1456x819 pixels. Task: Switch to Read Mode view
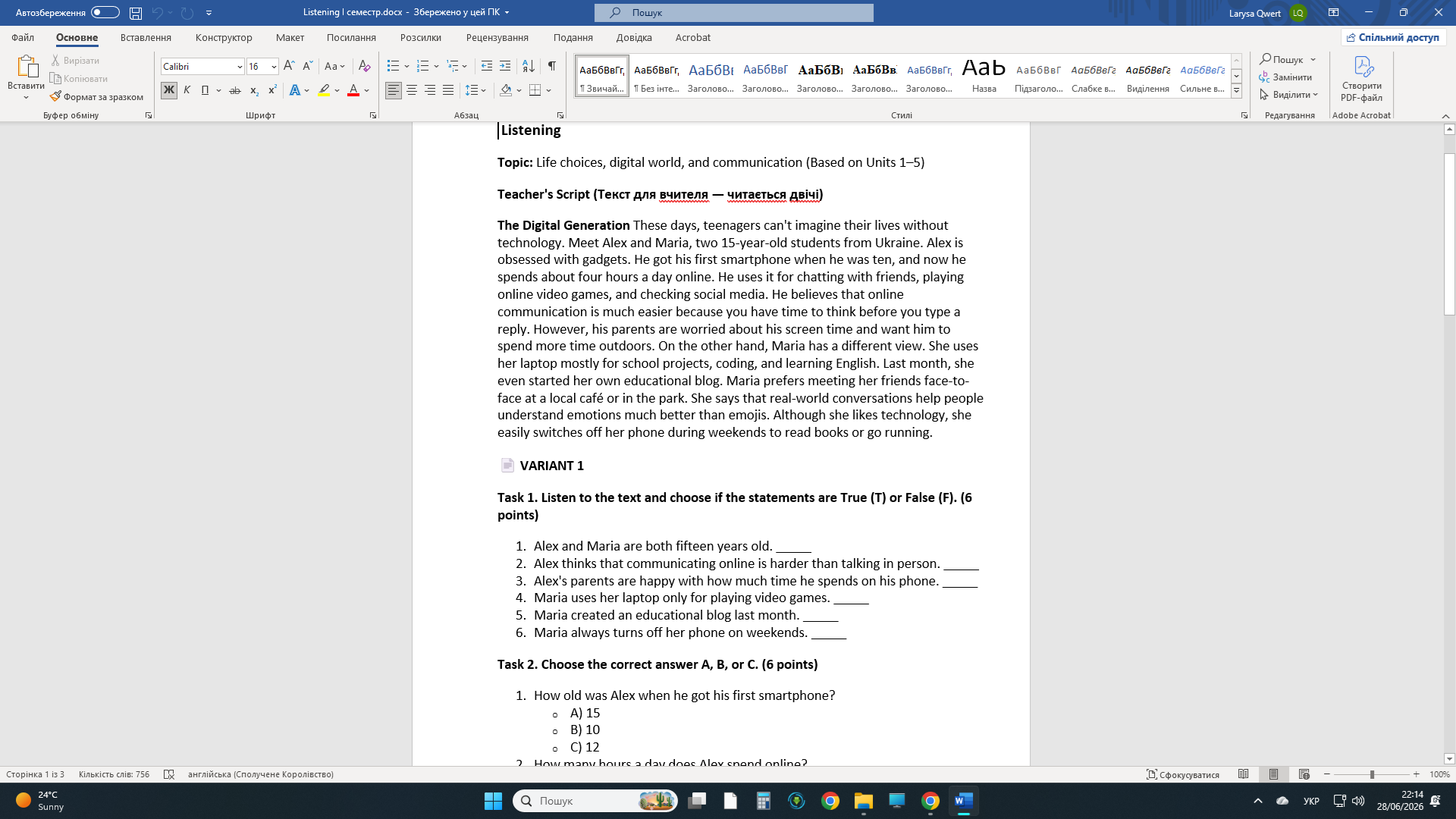1244,774
